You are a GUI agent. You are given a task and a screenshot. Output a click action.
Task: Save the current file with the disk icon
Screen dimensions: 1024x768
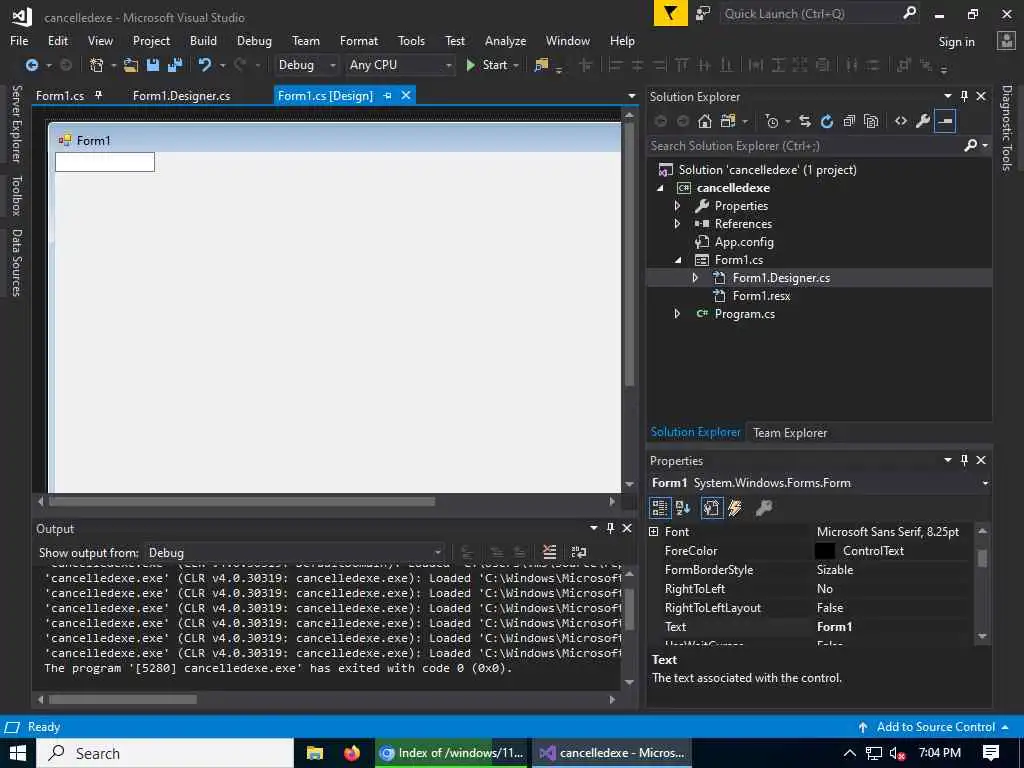[x=153, y=65]
